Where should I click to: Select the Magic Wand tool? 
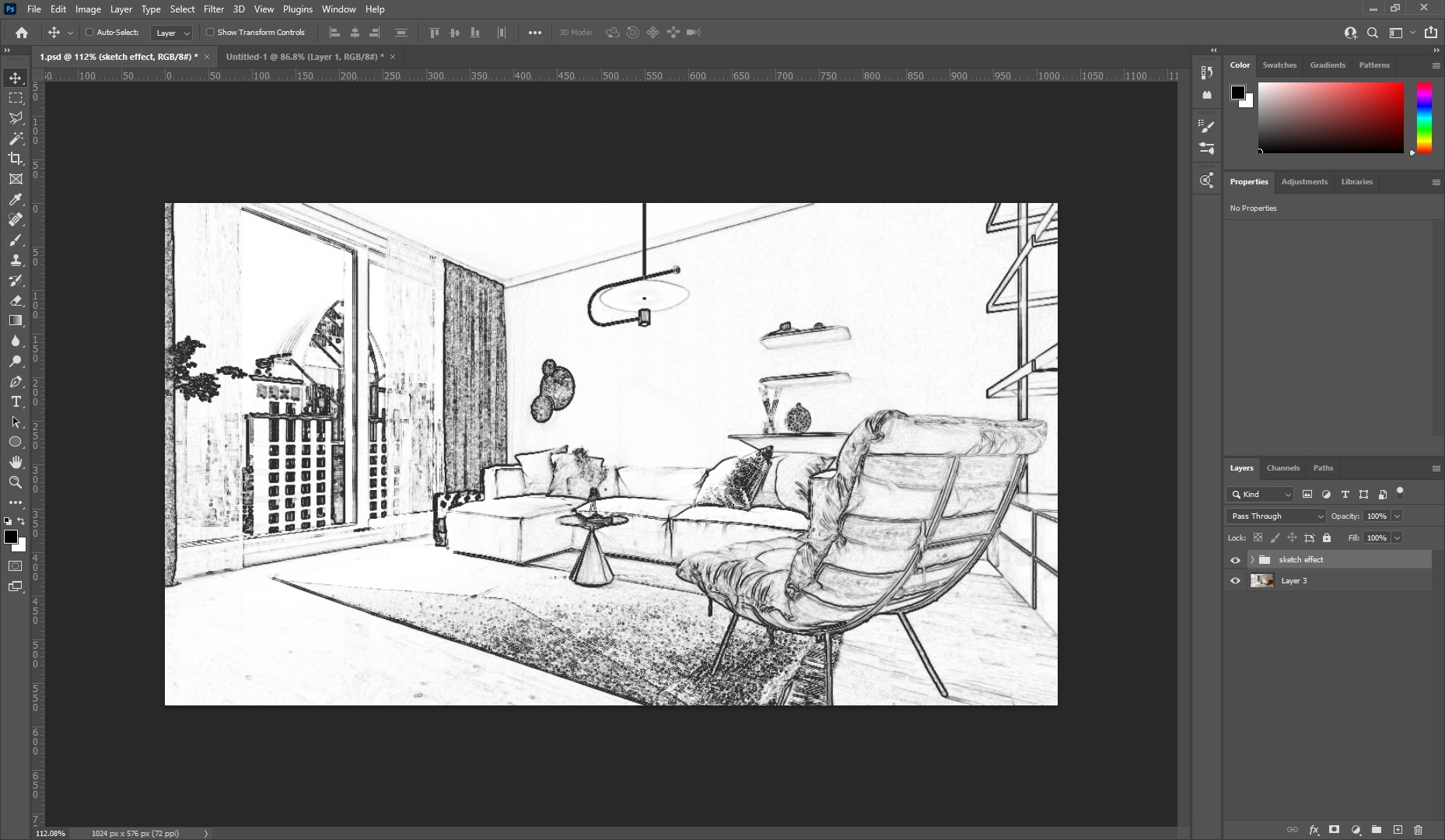click(x=16, y=138)
